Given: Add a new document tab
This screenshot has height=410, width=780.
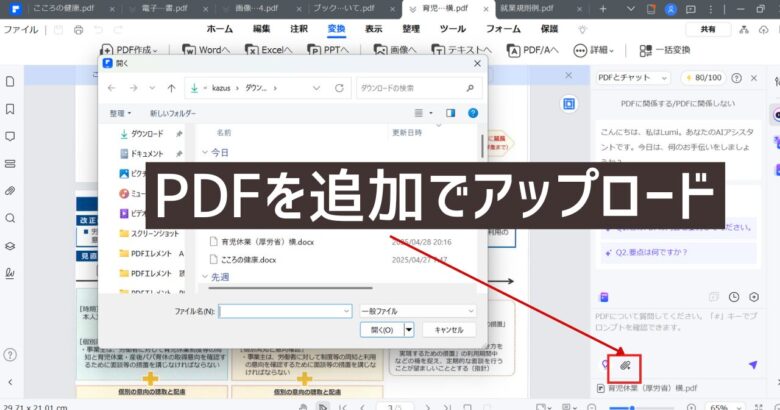Looking at the screenshot, I should tap(603, 9).
